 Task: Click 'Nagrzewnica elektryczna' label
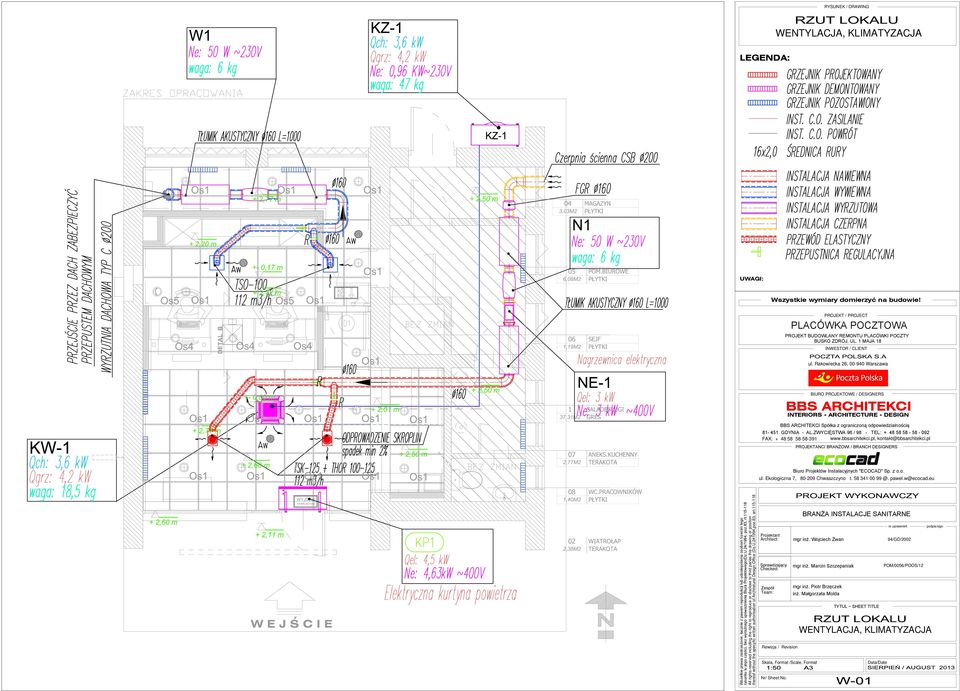tap(621, 360)
